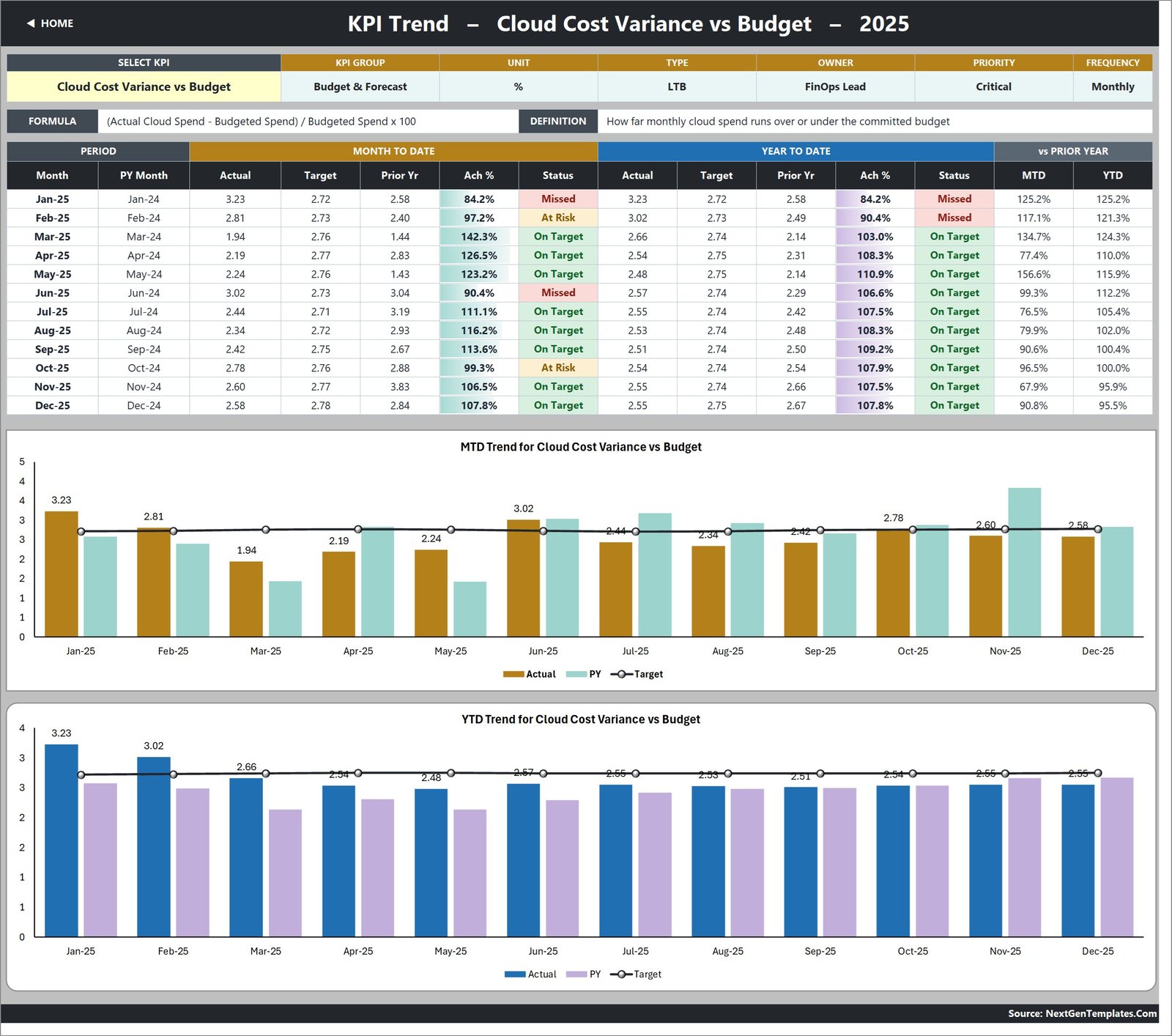Click Actual legend swatch in YTD chart
This screenshot has width=1172, height=1036.
click(515, 974)
